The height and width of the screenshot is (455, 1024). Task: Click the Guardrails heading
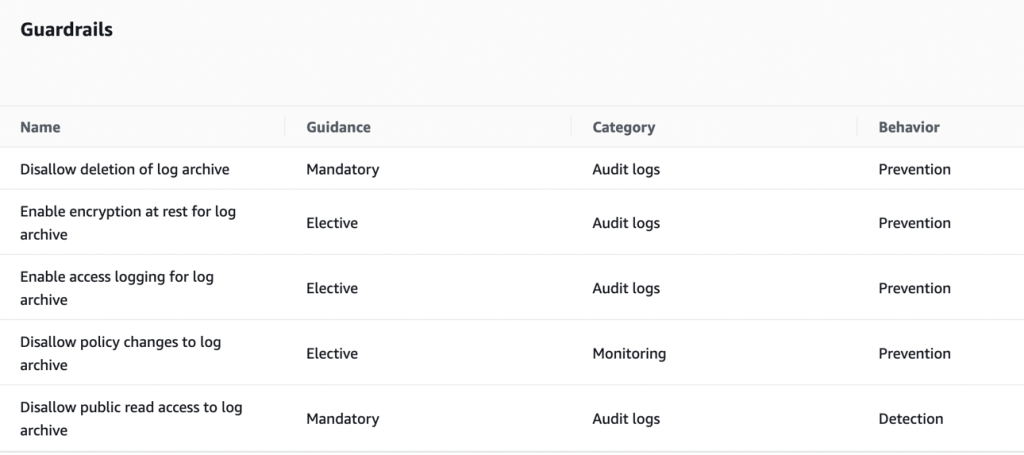point(67,29)
